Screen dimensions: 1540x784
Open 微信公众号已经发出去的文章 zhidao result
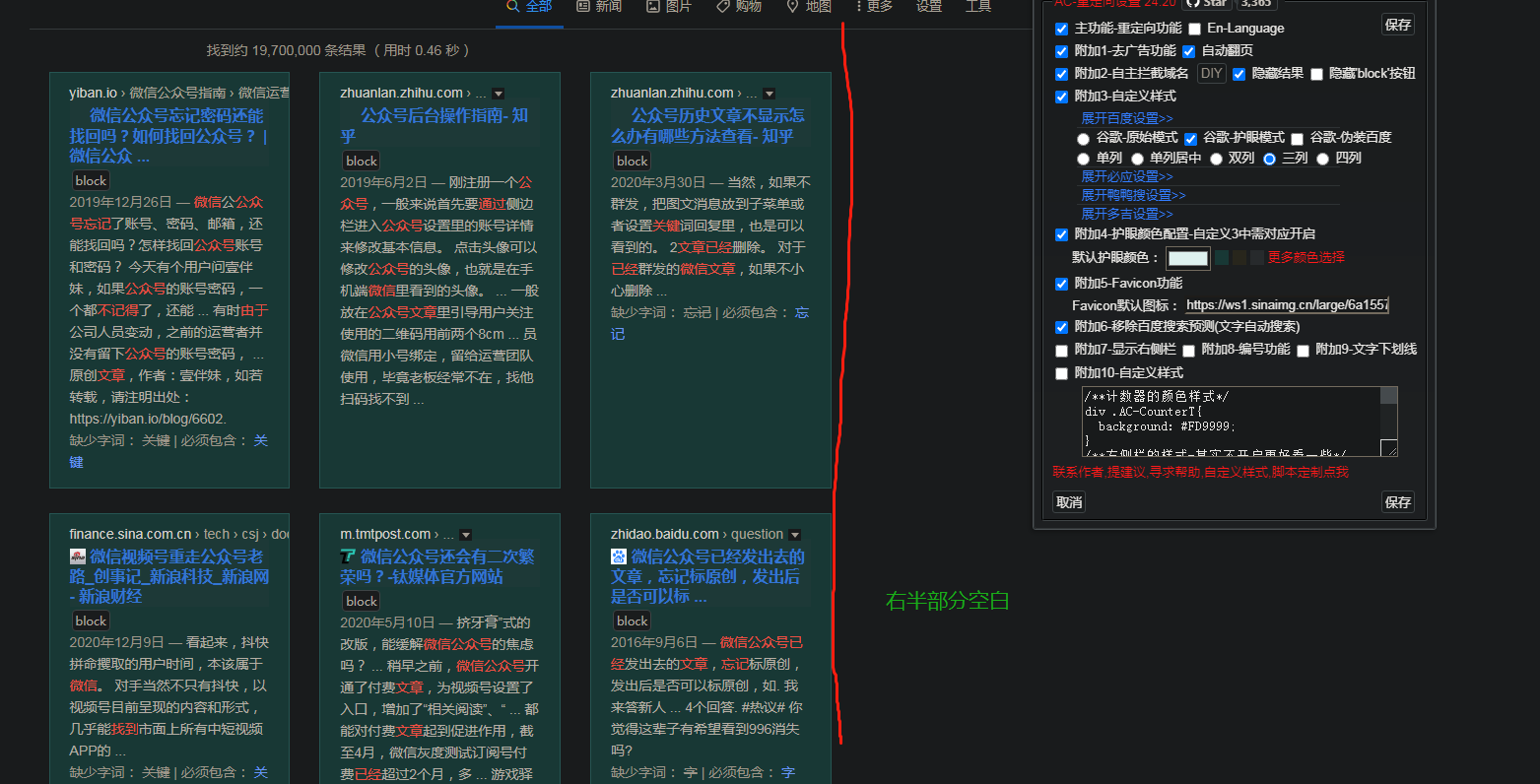pyautogui.click(x=707, y=576)
